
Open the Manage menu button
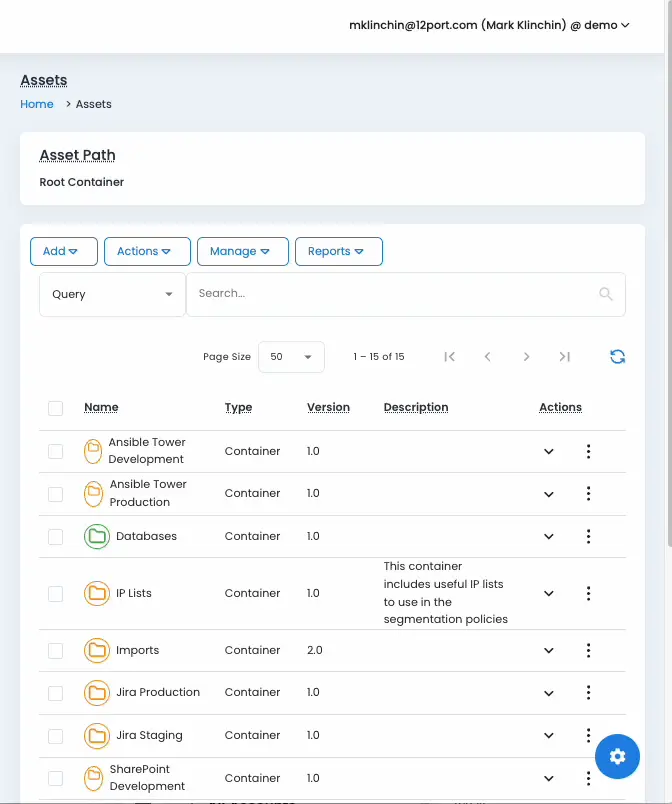pyautogui.click(x=242, y=252)
